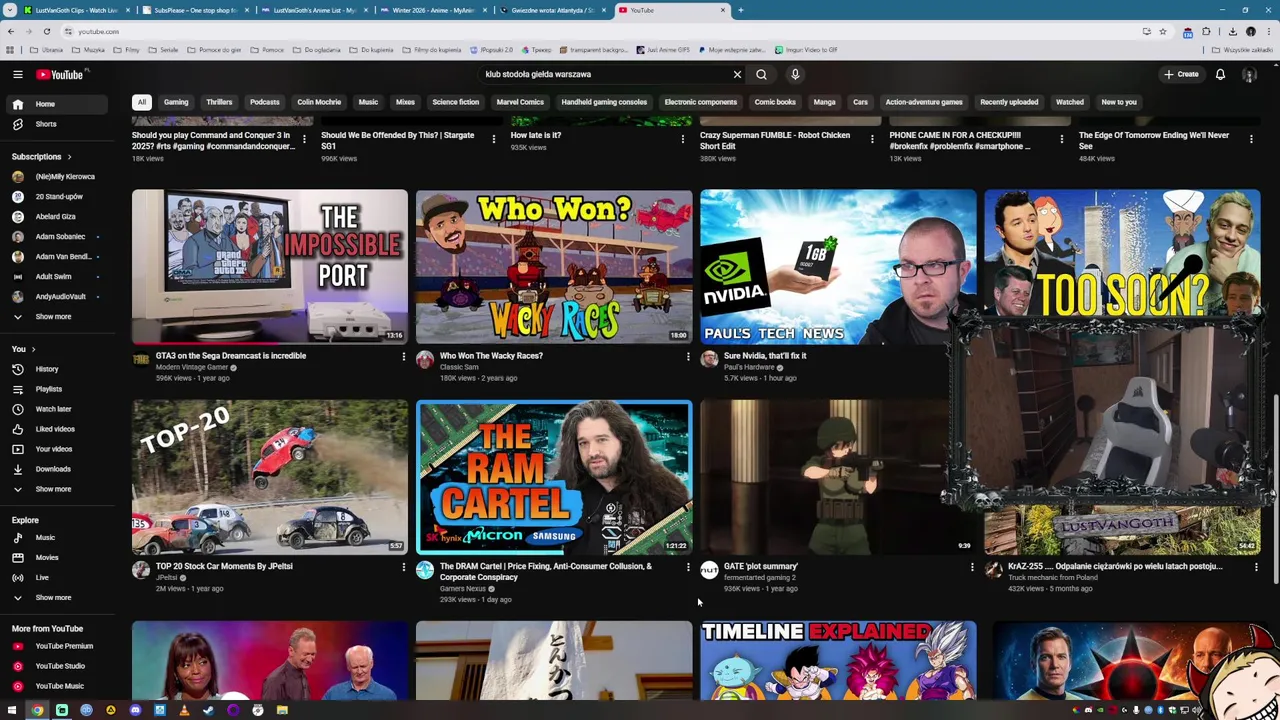Open Paul's Hardware channel link
Image resolution: width=1280 pixels, height=720 pixels.
[749, 367]
